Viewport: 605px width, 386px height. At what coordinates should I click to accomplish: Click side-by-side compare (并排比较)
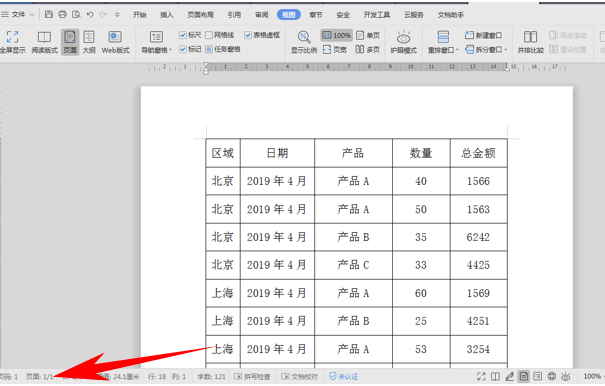tap(531, 42)
